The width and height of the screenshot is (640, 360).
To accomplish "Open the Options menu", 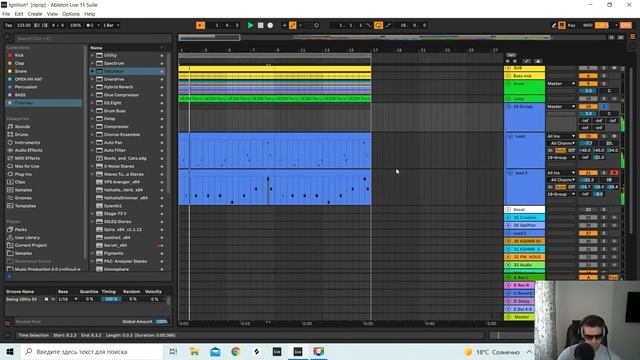I will (x=71, y=14).
